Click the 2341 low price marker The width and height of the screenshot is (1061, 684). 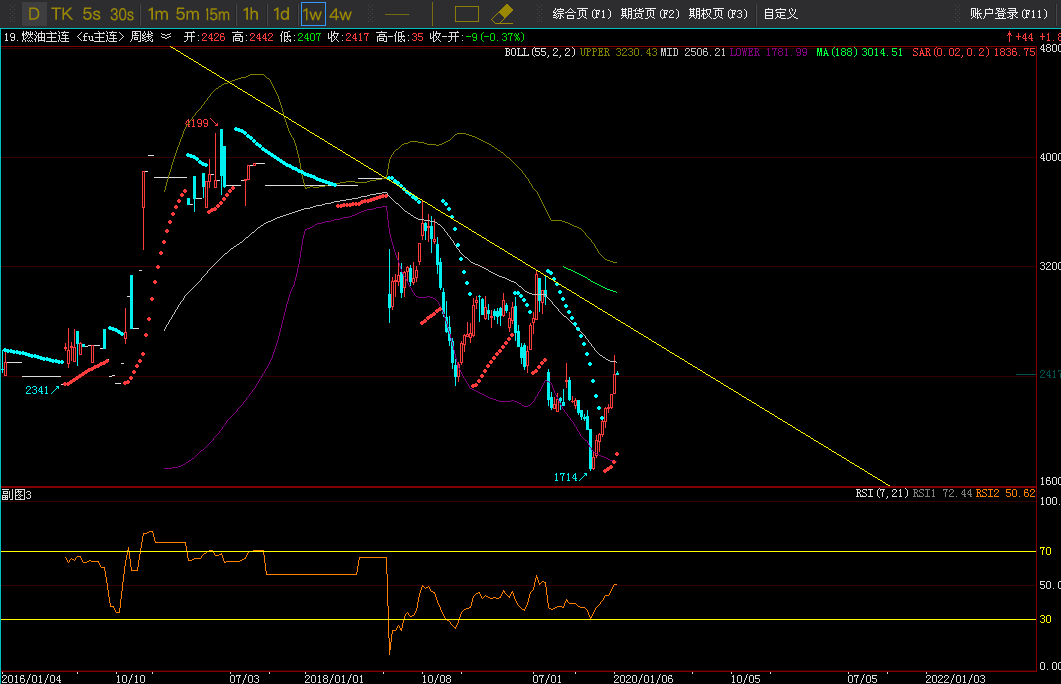(x=37, y=390)
